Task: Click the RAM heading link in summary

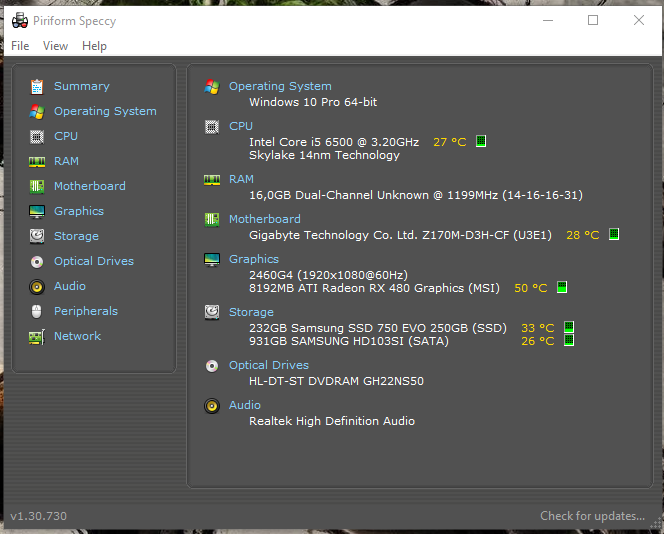Action: point(241,179)
